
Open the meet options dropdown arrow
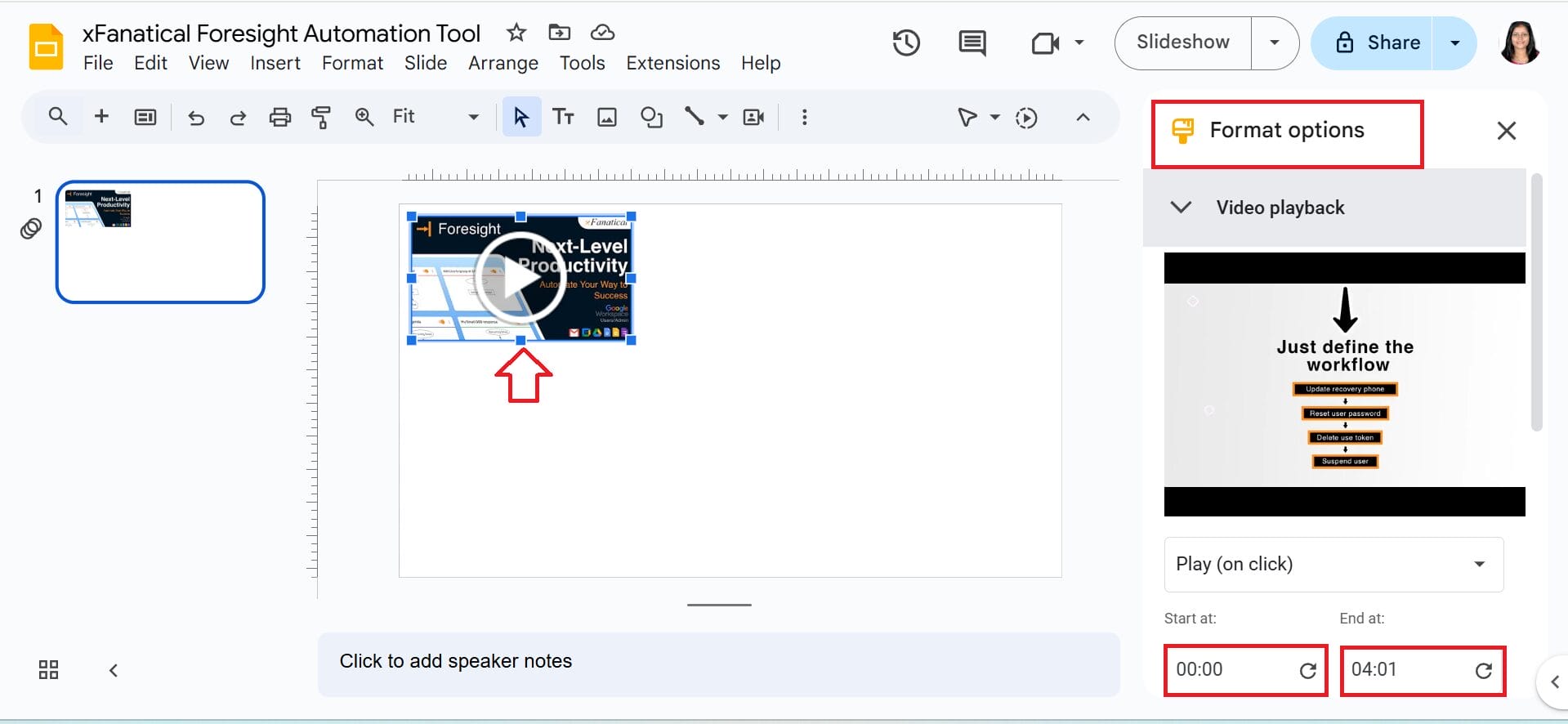pyautogui.click(x=1079, y=42)
